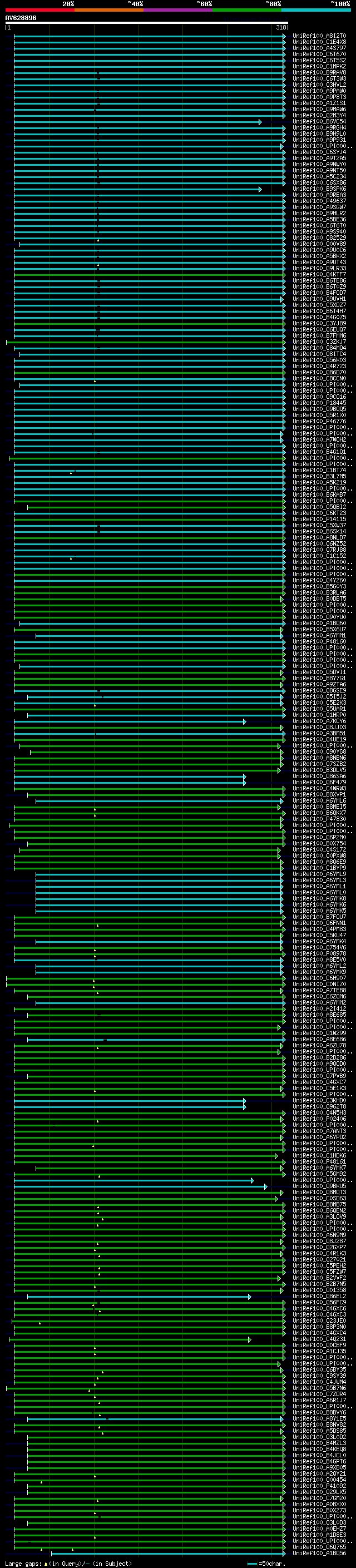Select the UniRef100_O82529 label
This screenshot has width=356, height=1568.
(319, 238)
